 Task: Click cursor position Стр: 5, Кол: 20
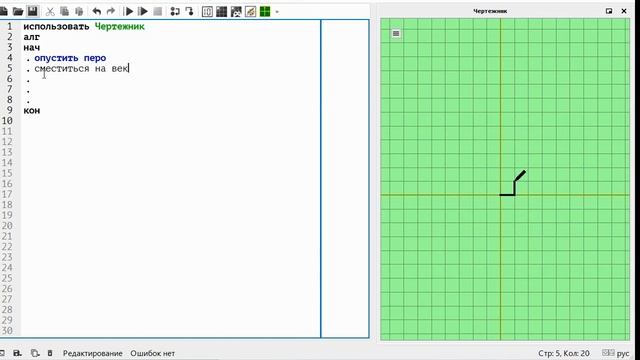(564, 353)
